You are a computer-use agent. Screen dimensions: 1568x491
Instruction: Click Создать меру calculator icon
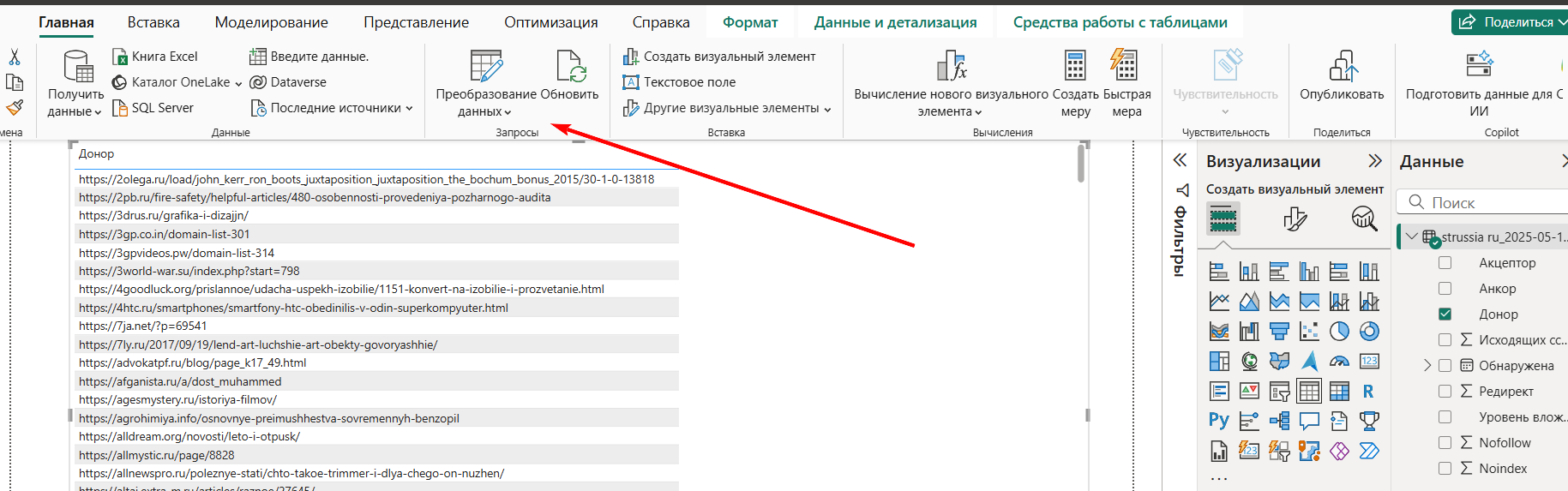[x=1075, y=65]
